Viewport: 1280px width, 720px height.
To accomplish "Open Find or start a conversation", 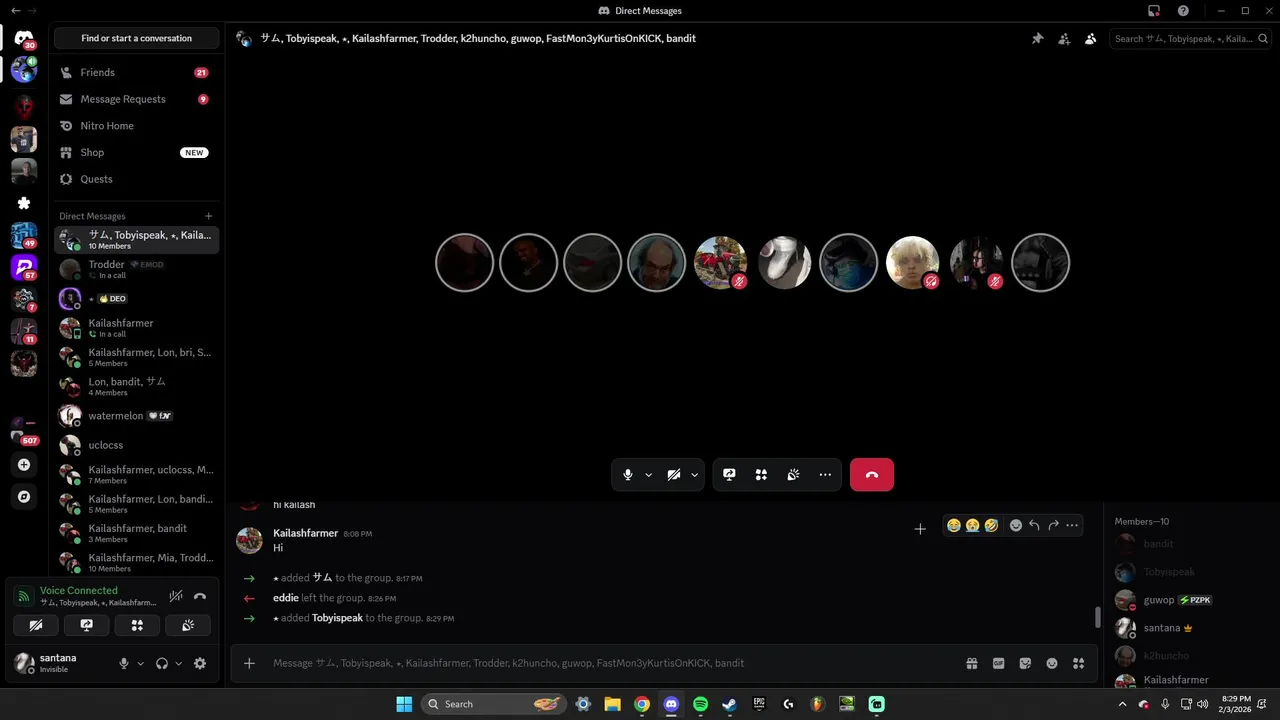I will pos(137,38).
